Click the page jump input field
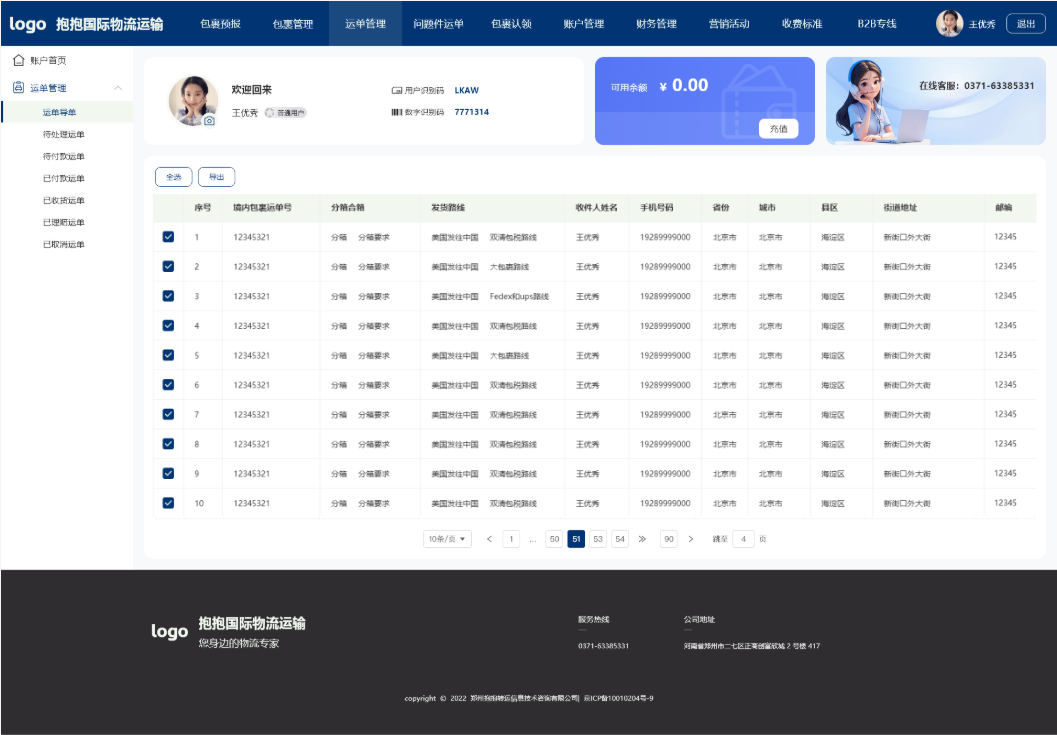 [x=743, y=539]
